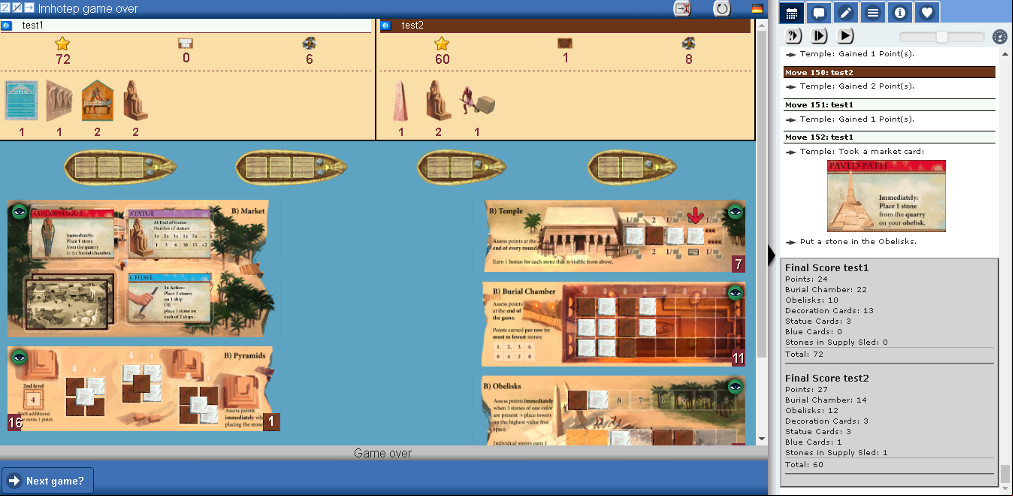Click the question-mark step replay button
Image resolution: width=1013 pixels, height=496 pixels.
(793, 36)
